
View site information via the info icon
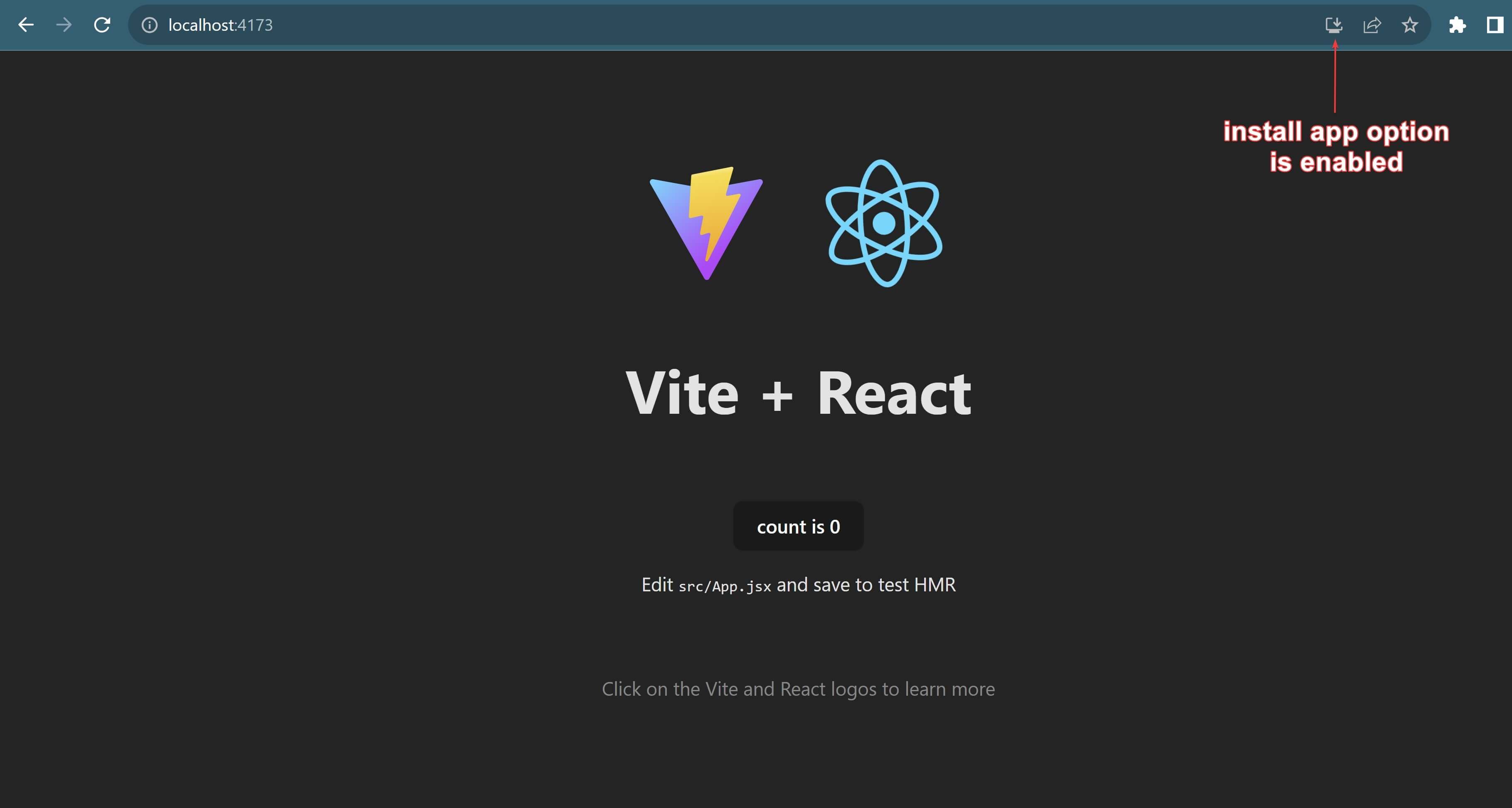tap(150, 25)
